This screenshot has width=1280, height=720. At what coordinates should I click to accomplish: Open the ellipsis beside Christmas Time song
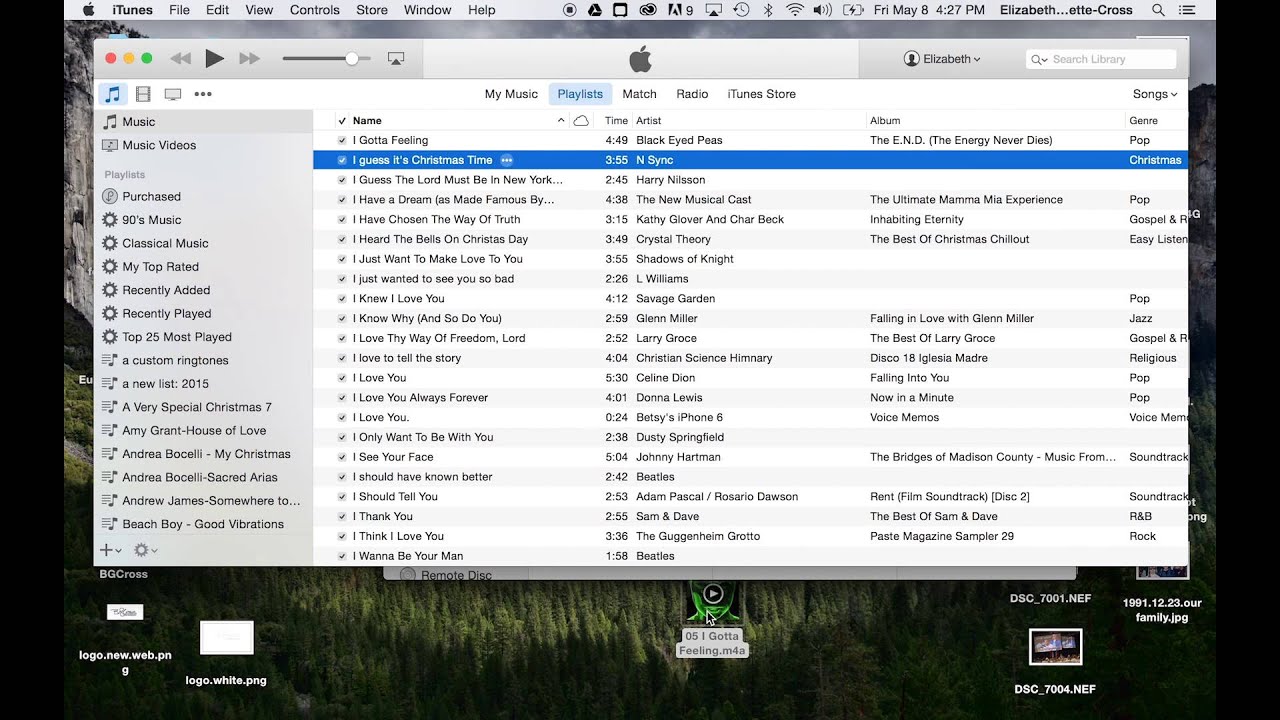(506, 160)
